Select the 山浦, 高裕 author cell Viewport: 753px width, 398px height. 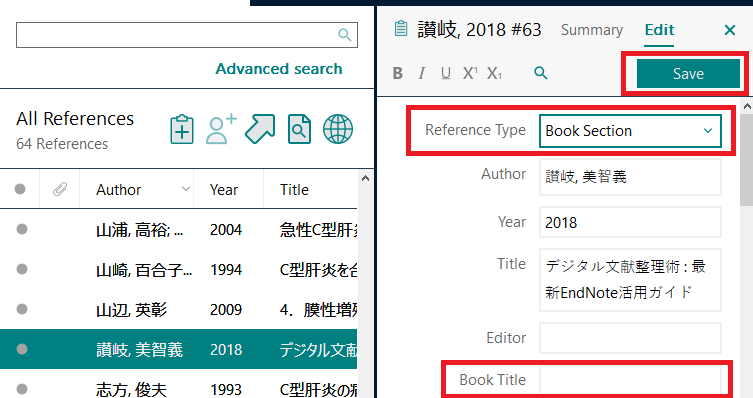tap(139, 230)
